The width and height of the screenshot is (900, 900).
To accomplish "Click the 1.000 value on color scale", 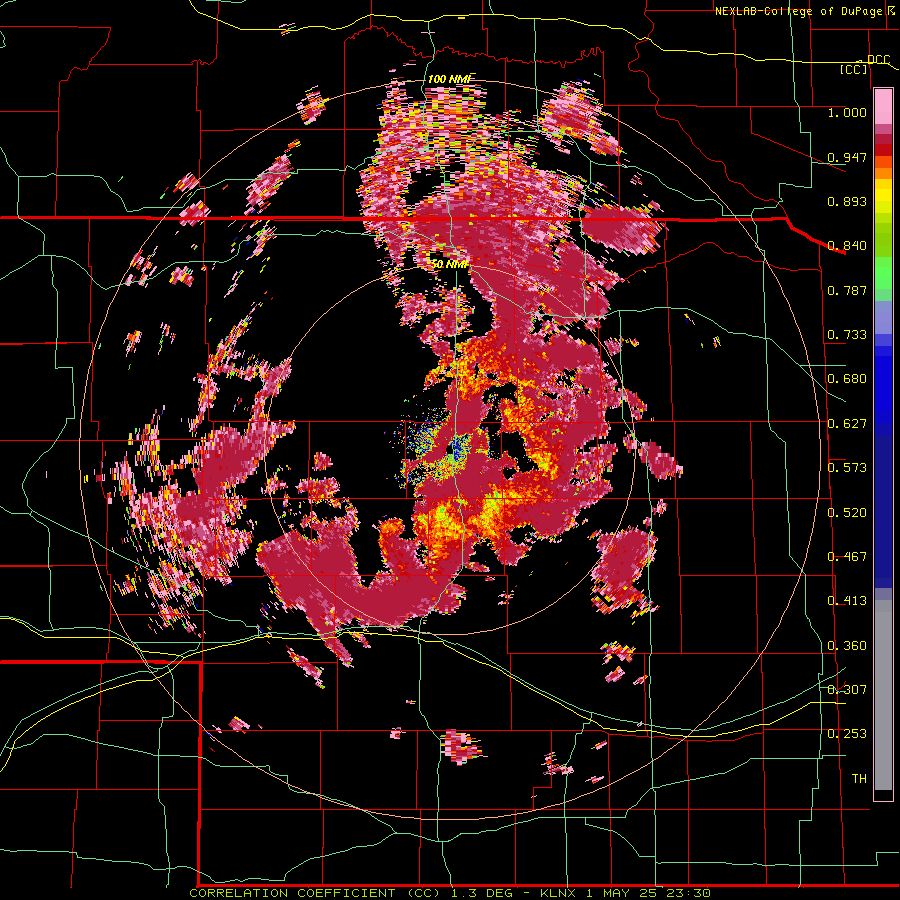I will coord(847,112).
